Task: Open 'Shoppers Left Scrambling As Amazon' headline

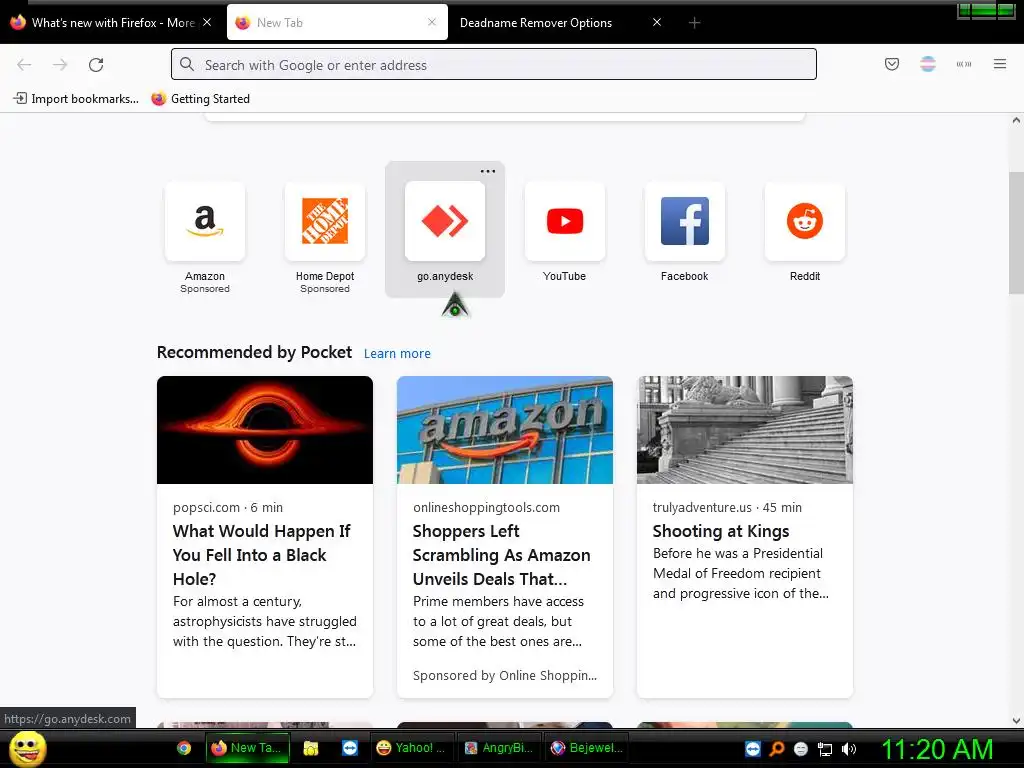Action: [x=502, y=555]
